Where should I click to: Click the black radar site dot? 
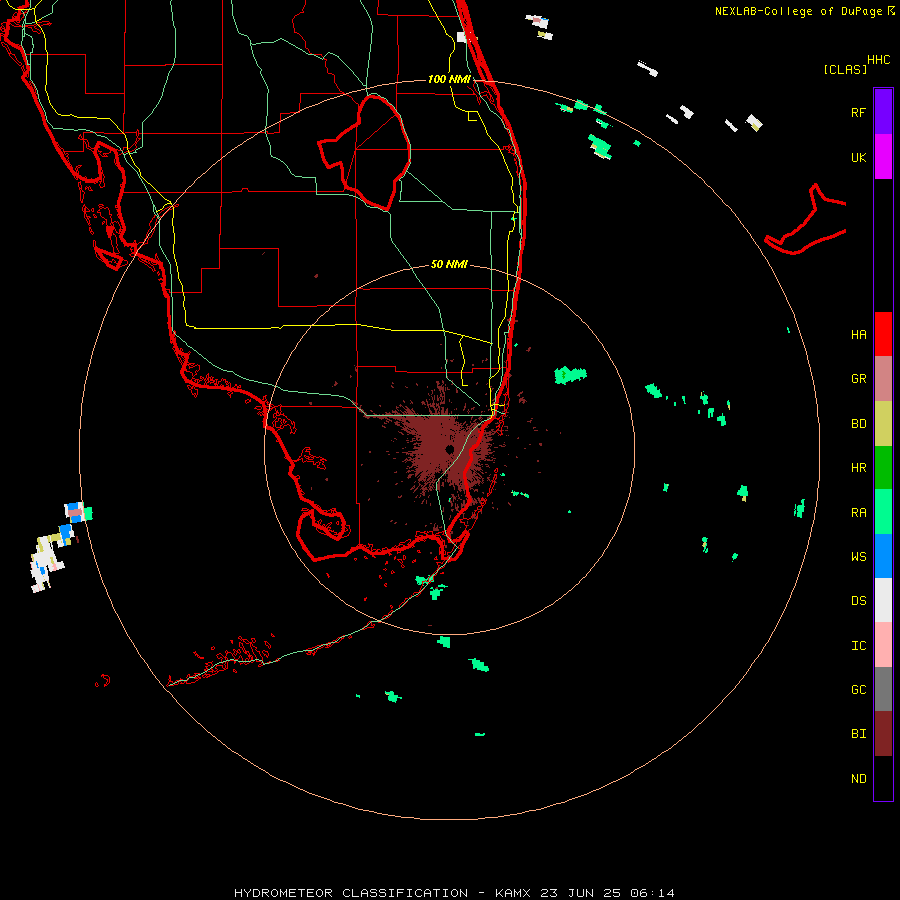tap(449, 449)
